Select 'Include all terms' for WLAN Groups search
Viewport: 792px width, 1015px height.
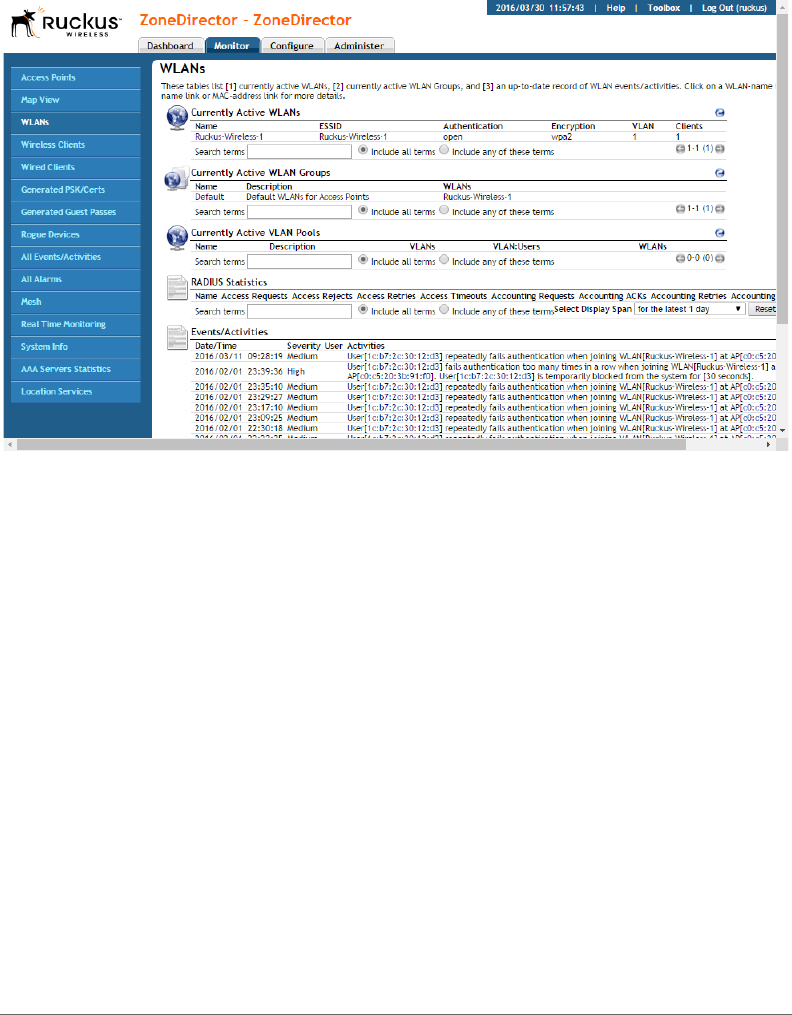(x=363, y=210)
